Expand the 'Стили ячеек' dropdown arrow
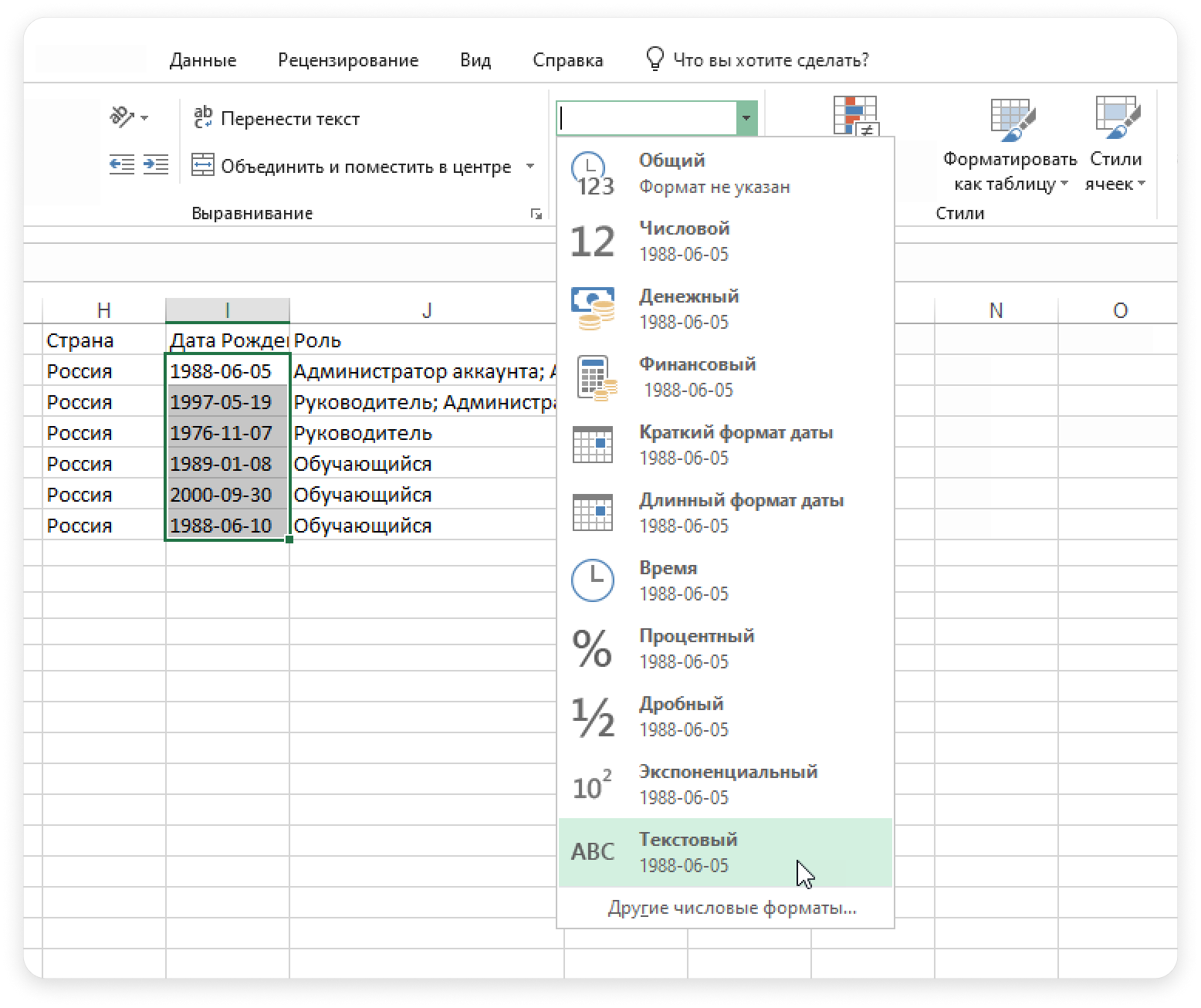Viewport: 1201px width, 1008px height. click(1142, 184)
